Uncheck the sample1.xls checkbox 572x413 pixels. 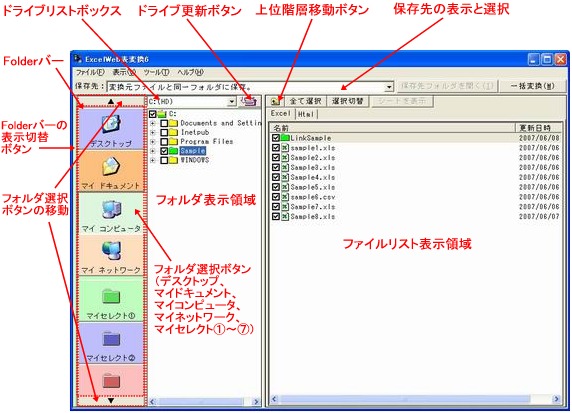pos(276,148)
